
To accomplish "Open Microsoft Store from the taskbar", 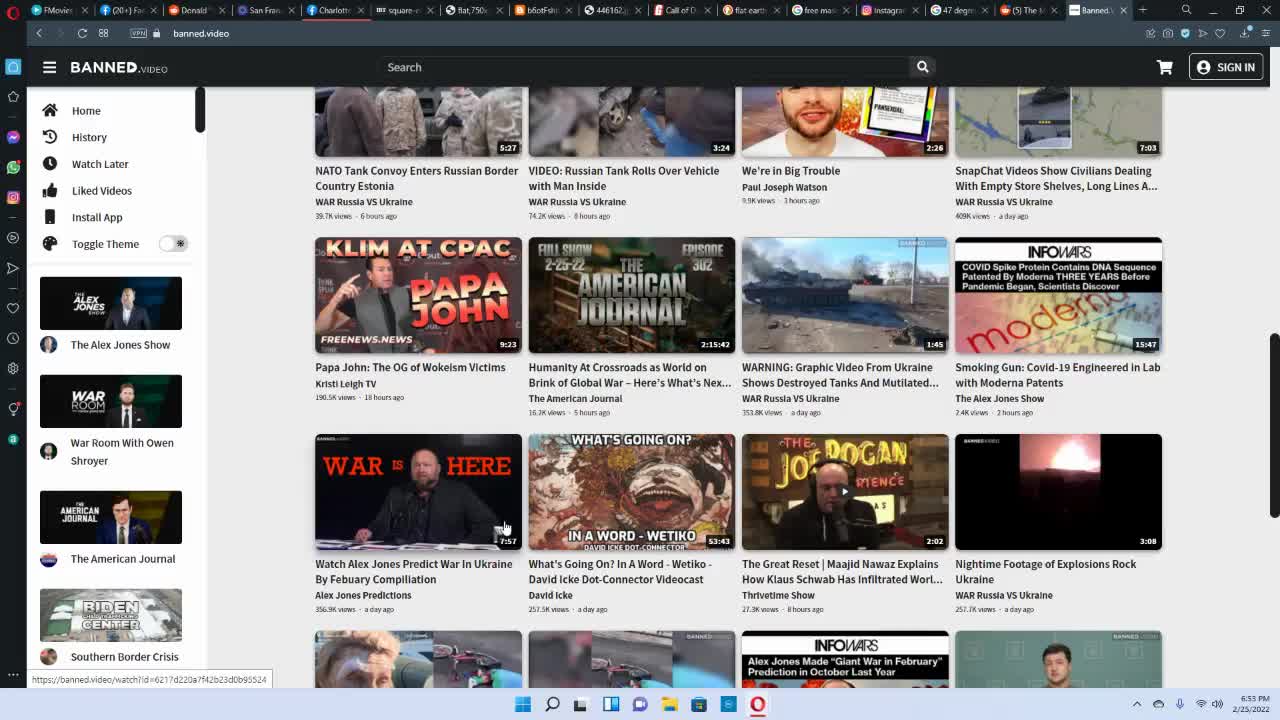I will (699, 704).
